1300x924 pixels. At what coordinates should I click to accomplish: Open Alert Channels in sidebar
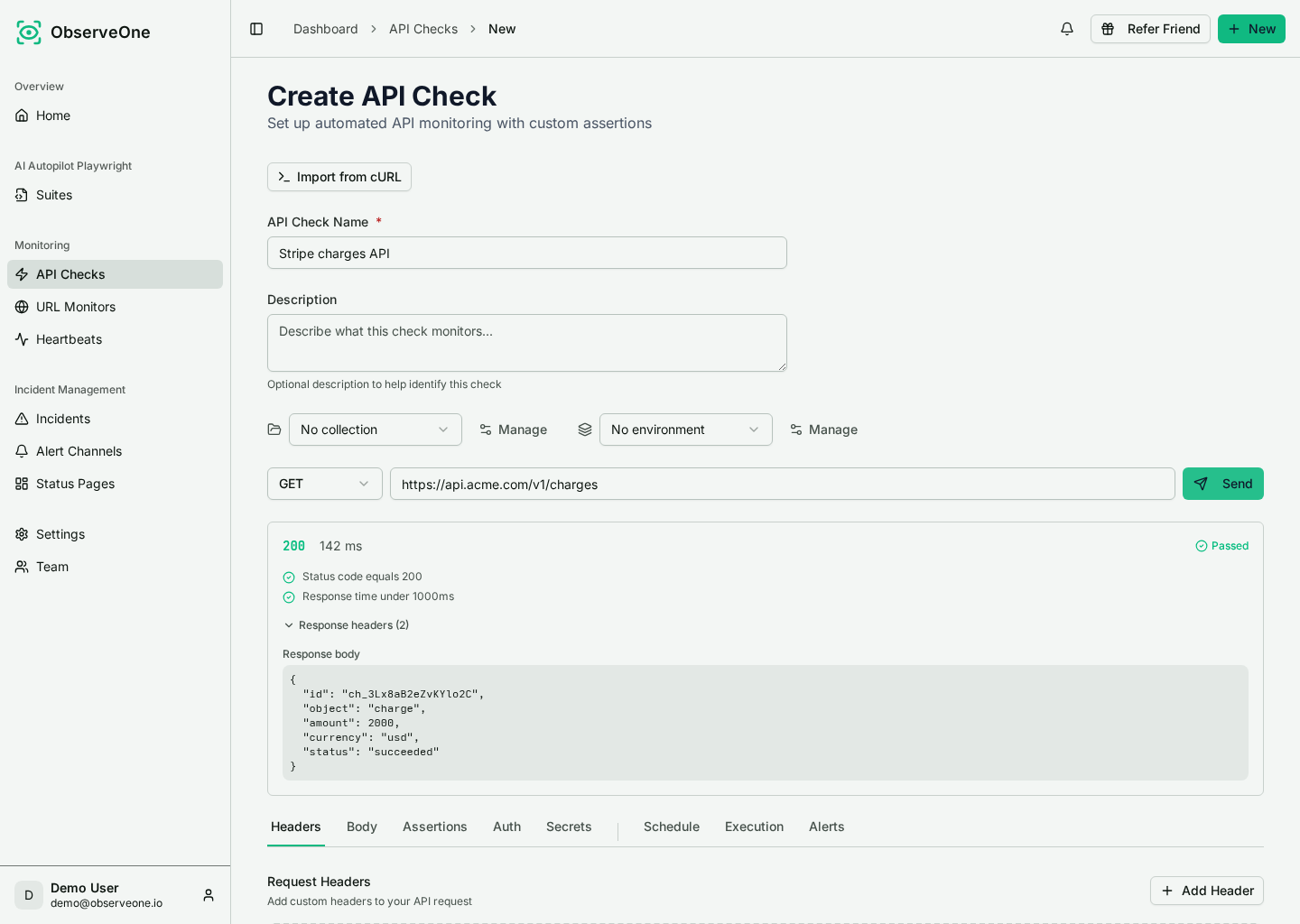pos(115,451)
